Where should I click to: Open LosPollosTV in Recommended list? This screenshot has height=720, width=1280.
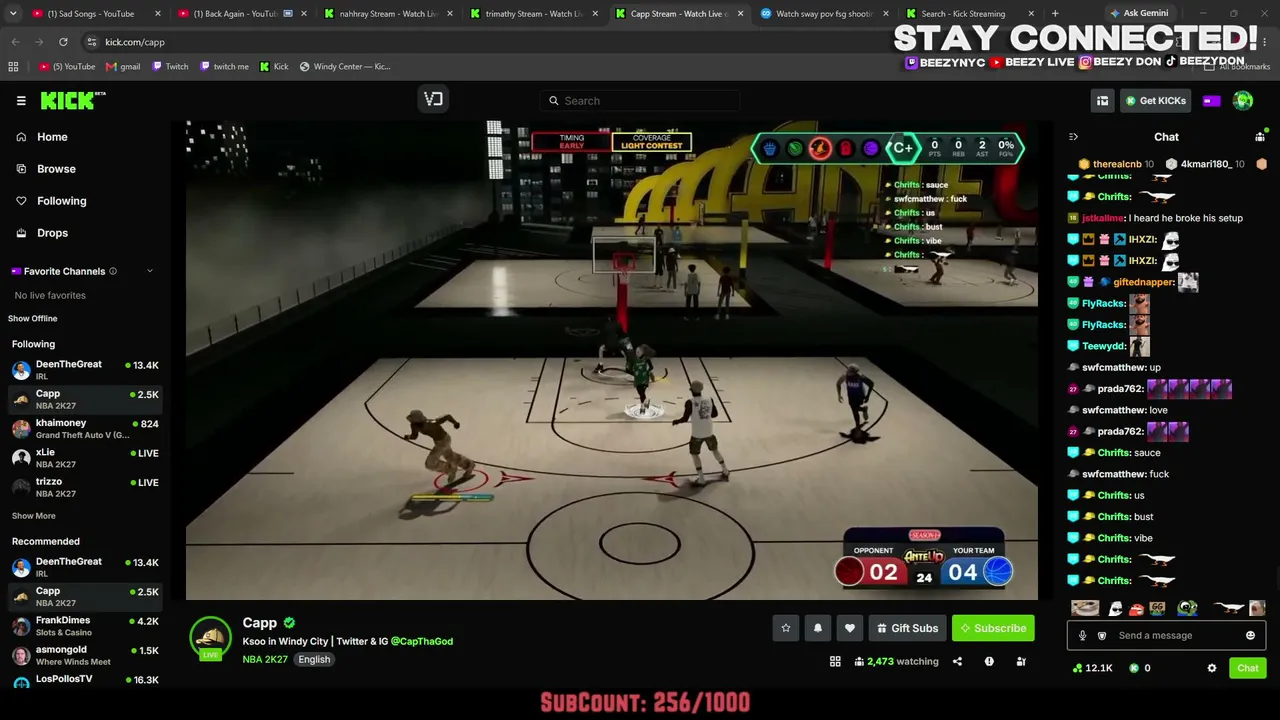coord(85,680)
